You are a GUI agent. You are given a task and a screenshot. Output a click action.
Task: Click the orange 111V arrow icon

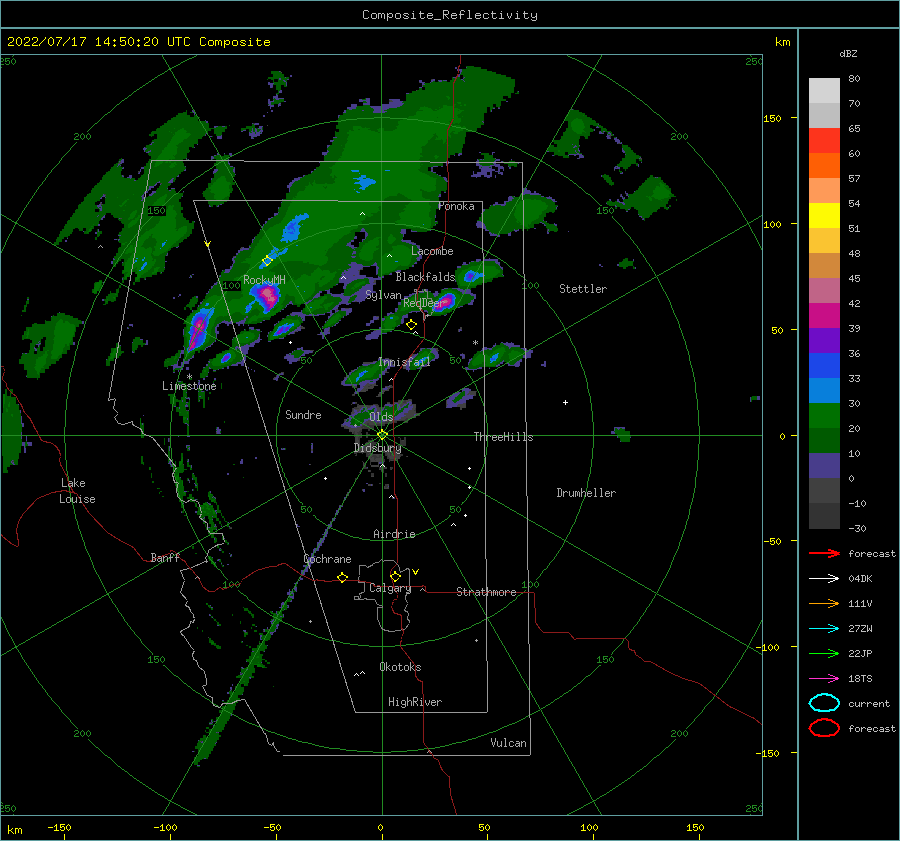(x=824, y=603)
